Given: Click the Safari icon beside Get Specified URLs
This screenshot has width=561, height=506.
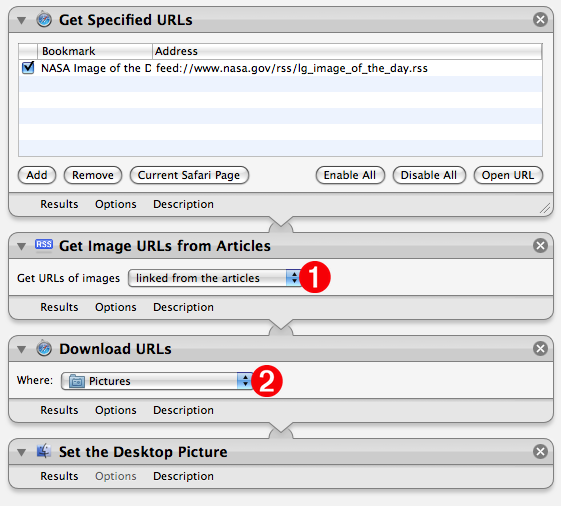Looking at the screenshot, I should click(44, 19).
